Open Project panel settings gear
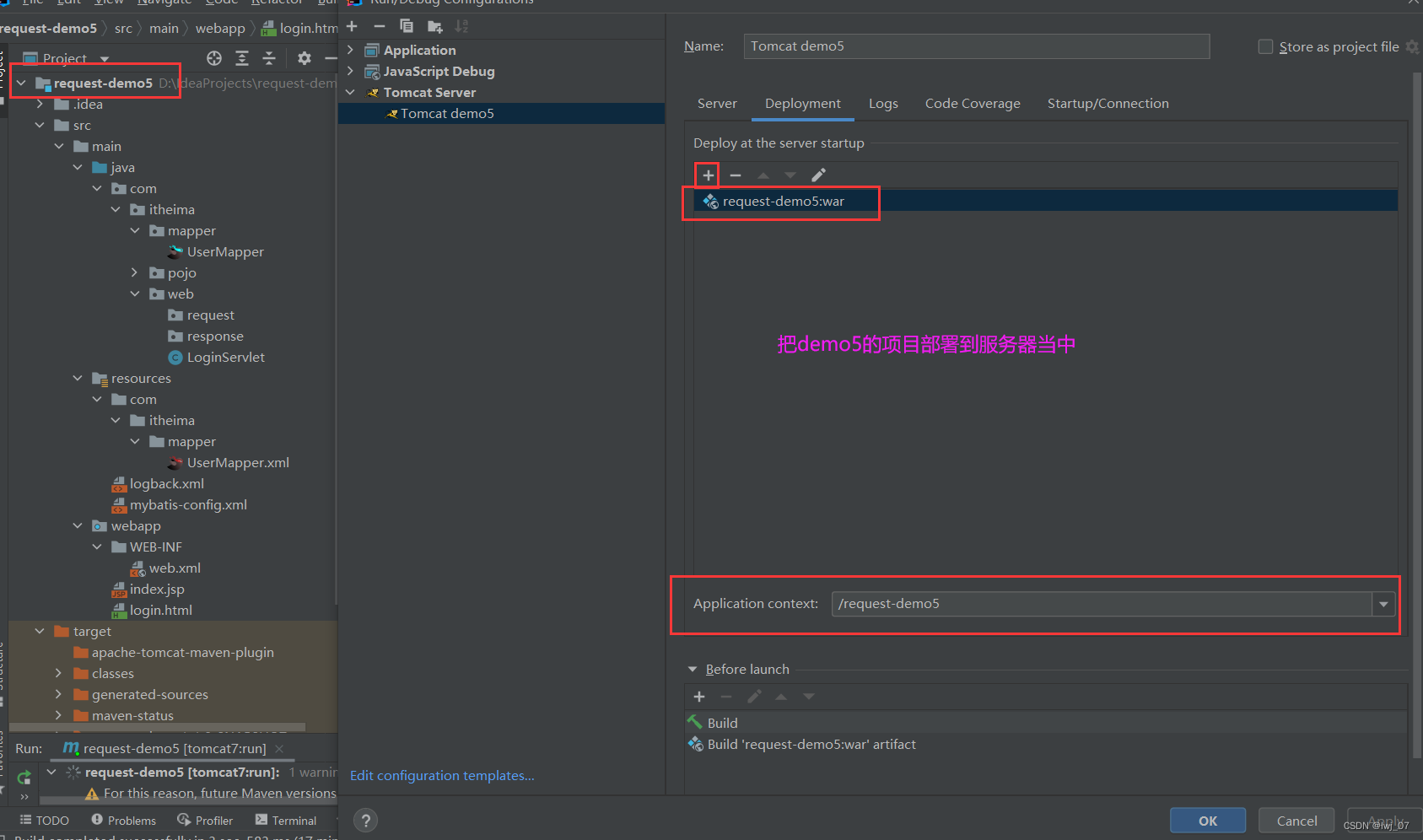1423x840 pixels. point(305,58)
